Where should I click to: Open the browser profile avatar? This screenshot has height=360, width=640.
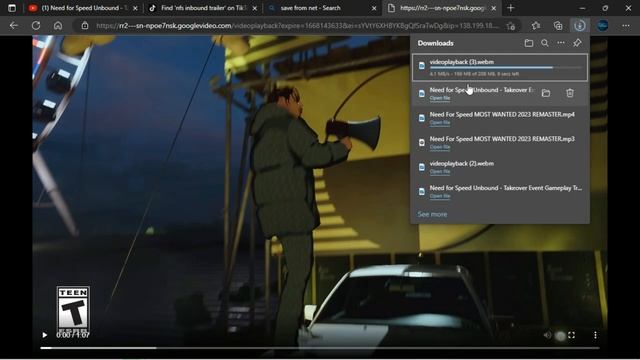[602, 26]
